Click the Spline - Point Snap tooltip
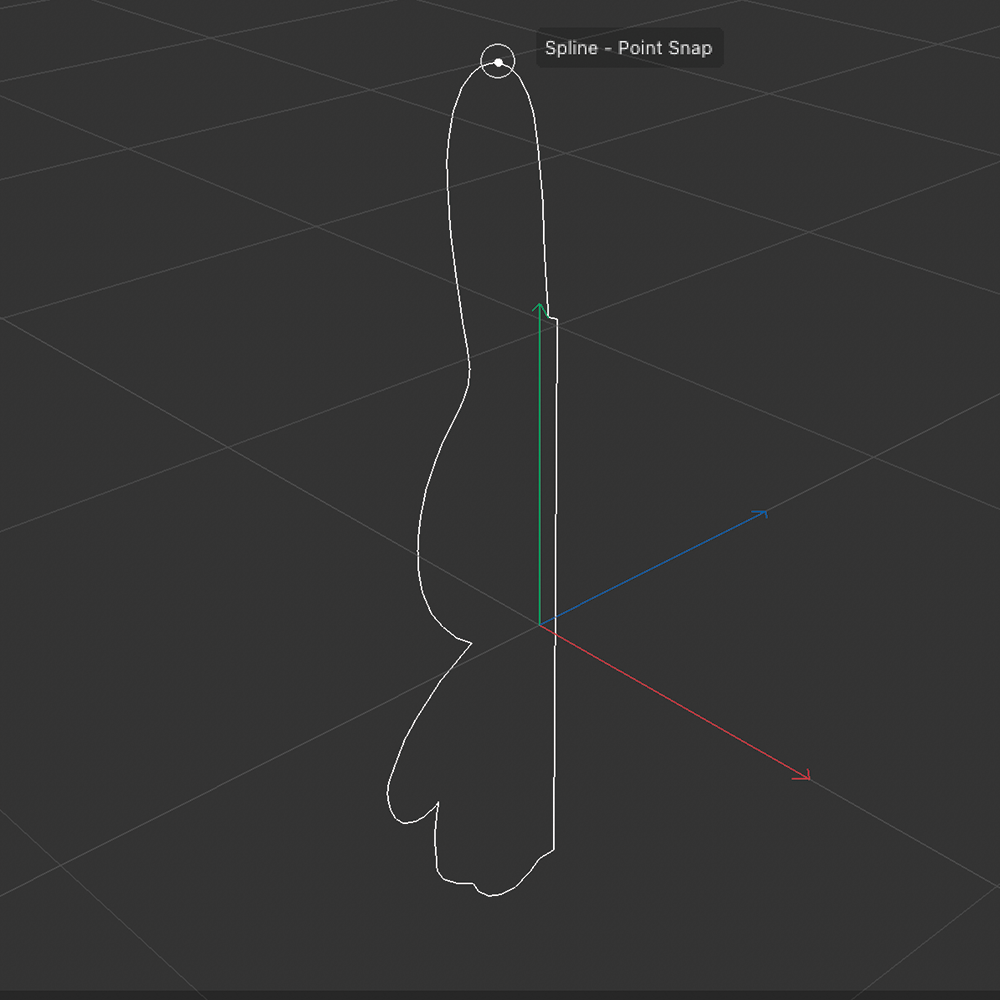Image resolution: width=1000 pixels, height=1000 pixels. tap(629, 47)
